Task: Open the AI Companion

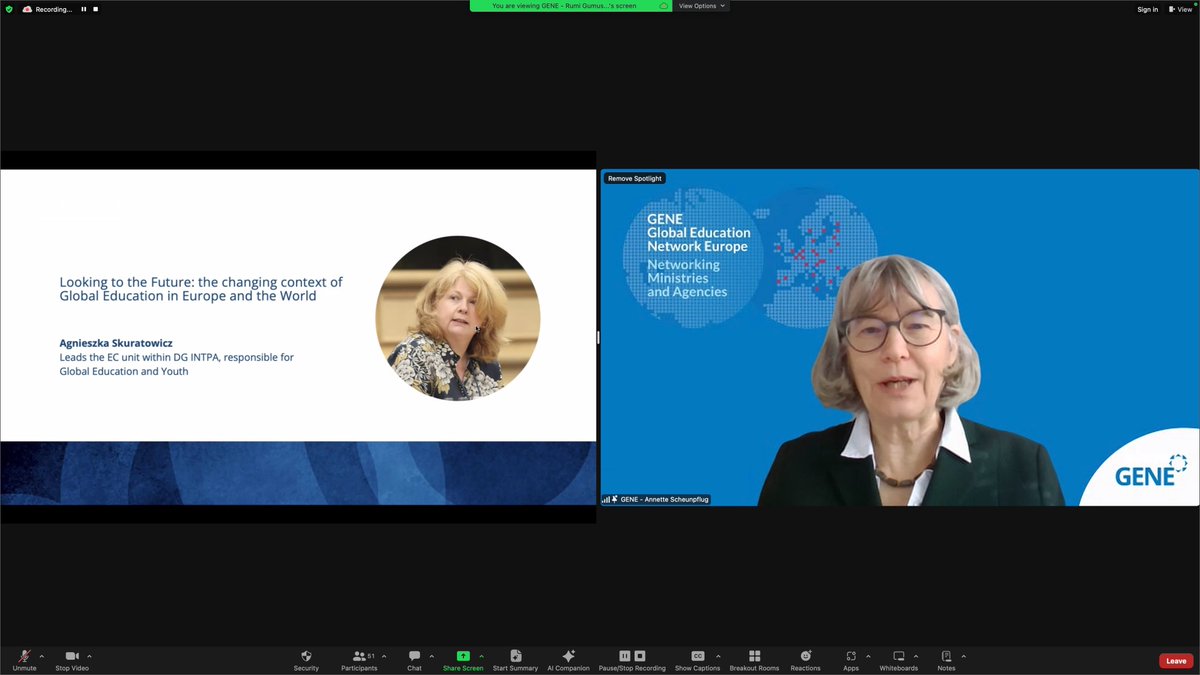Action: coord(568,660)
